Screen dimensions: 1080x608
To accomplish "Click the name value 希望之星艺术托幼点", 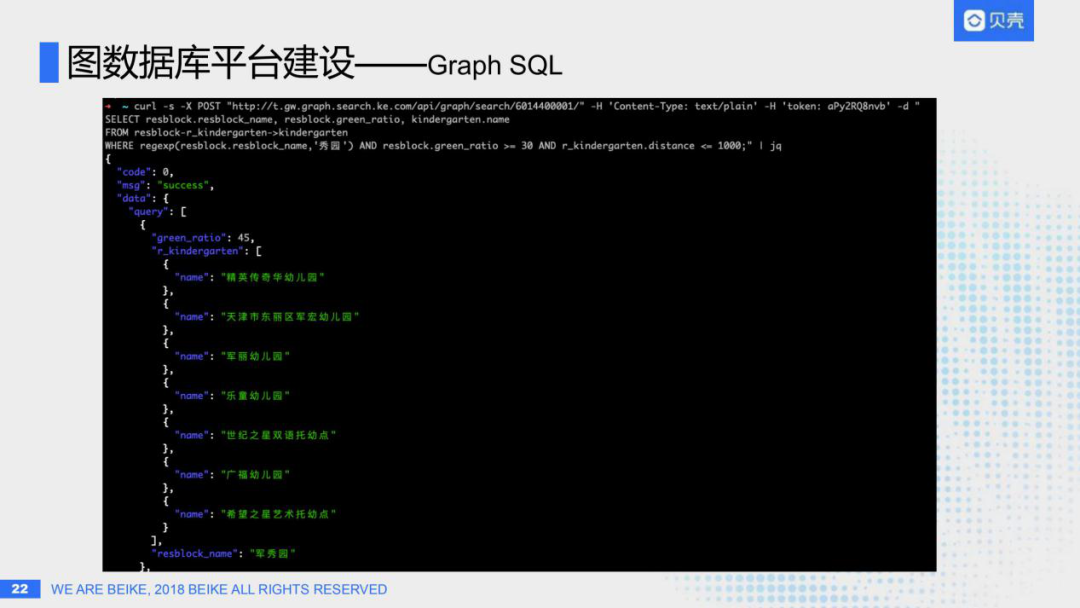I will (278, 514).
